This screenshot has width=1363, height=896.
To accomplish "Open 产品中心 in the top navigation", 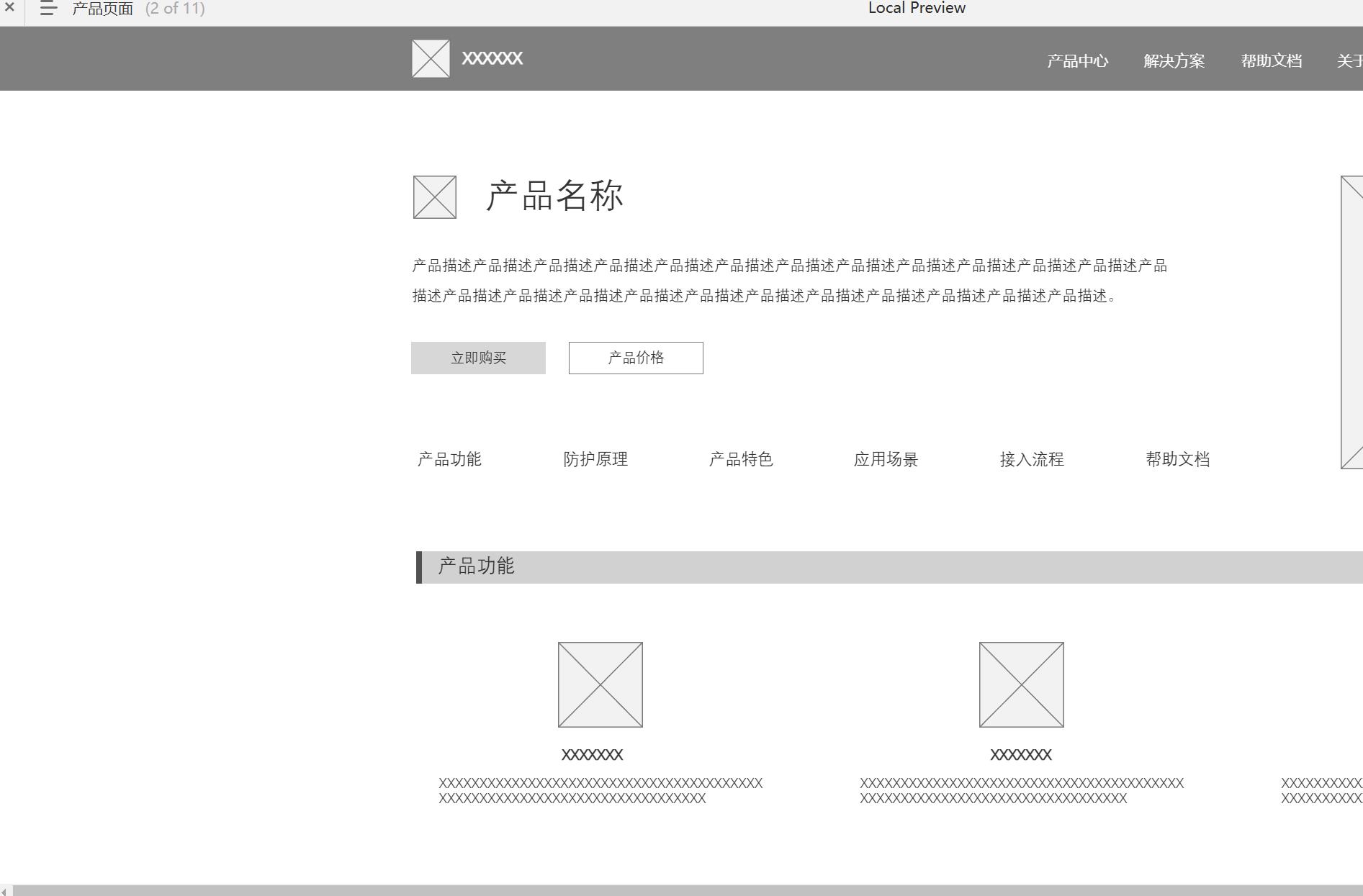I will [x=1078, y=61].
